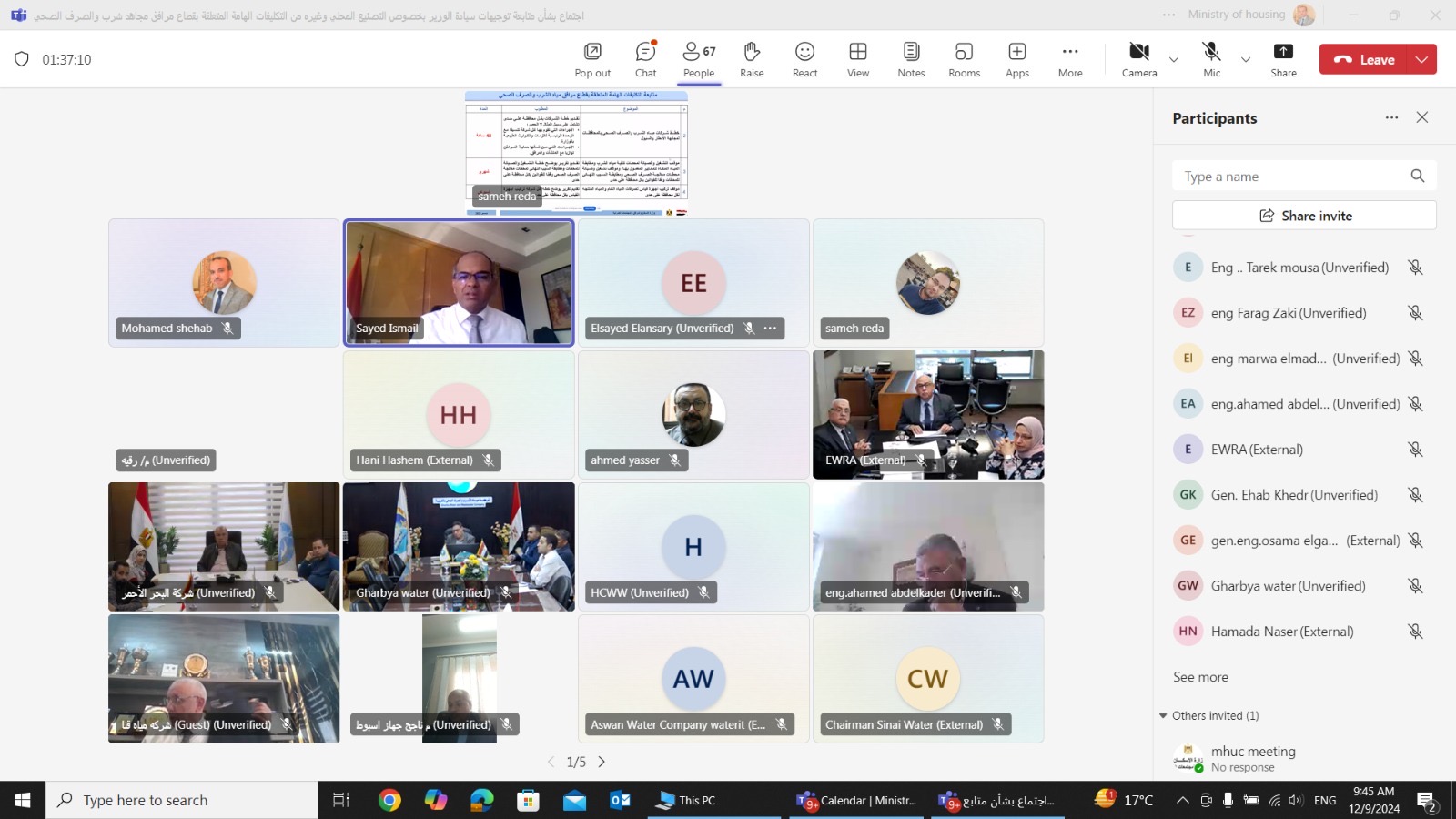Launch Google Chrome from taskbar
The height and width of the screenshot is (819, 1456).
389,800
